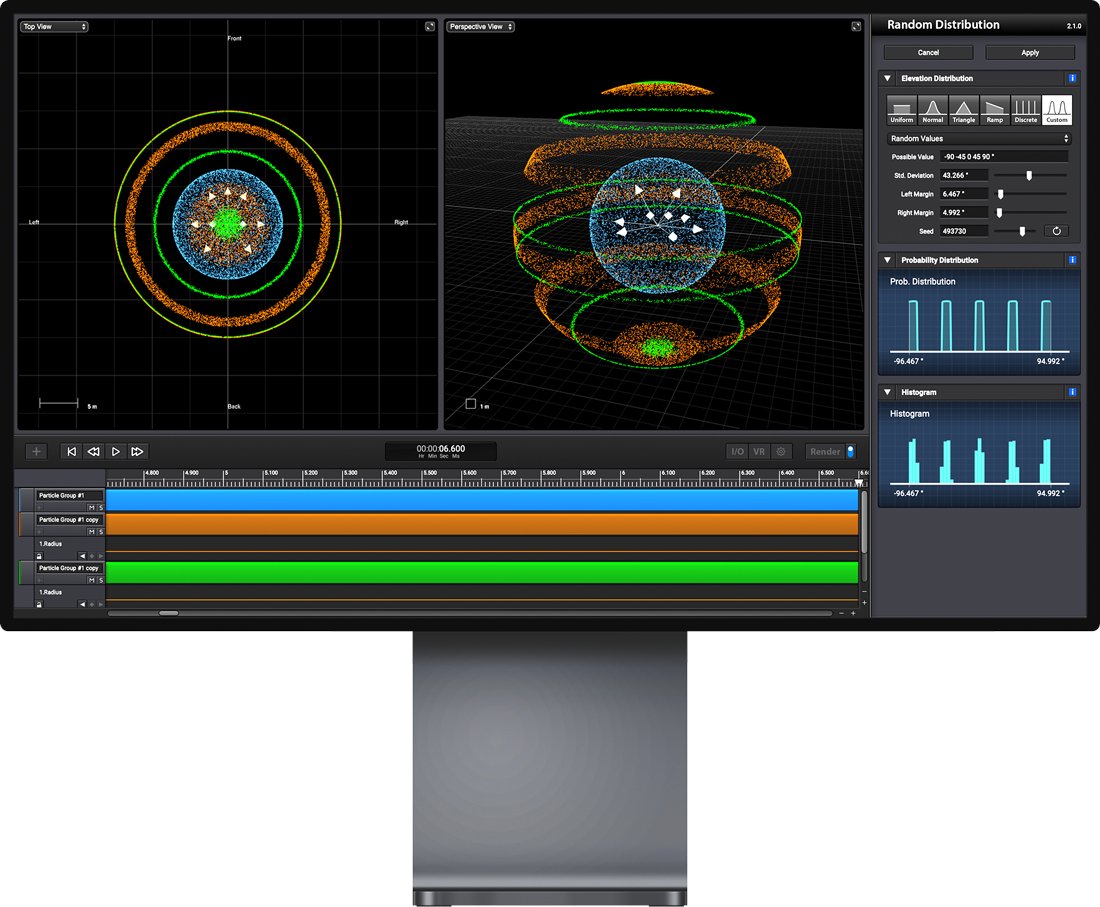Click the rewind transport button
The image size is (1100, 907).
[x=93, y=452]
